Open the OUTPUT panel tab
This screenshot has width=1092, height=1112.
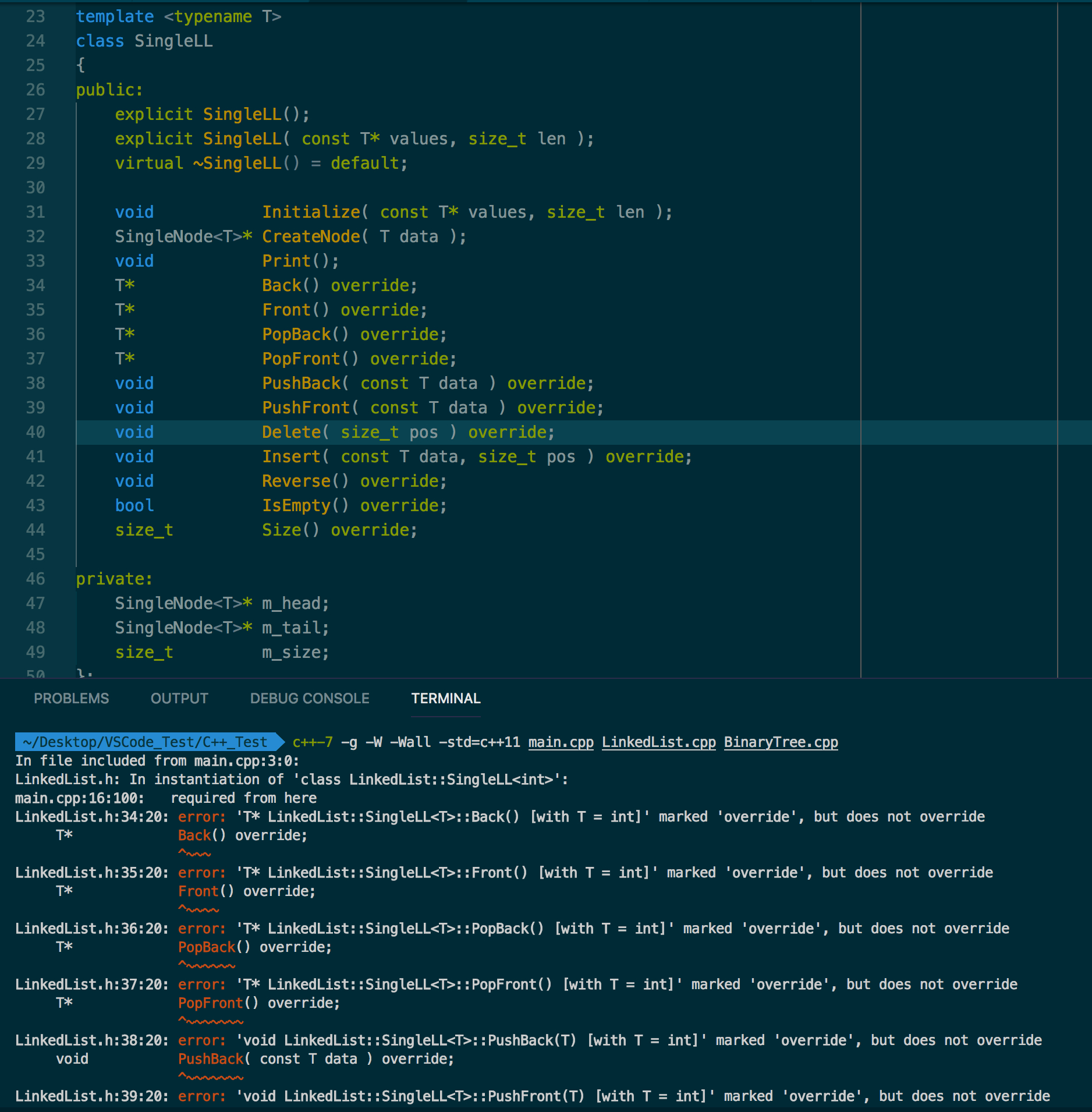(179, 698)
